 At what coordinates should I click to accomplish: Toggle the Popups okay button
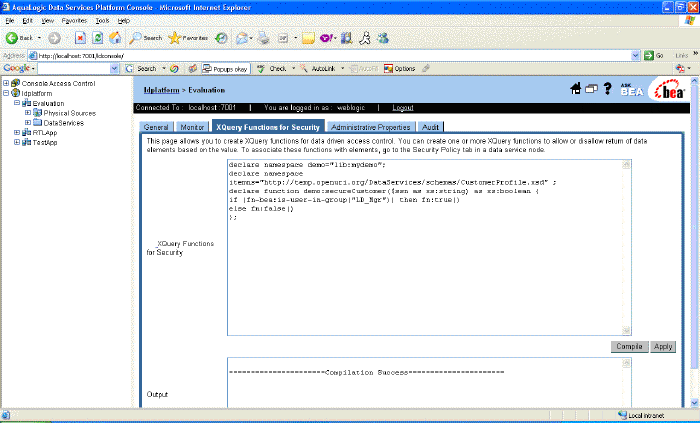(225, 69)
